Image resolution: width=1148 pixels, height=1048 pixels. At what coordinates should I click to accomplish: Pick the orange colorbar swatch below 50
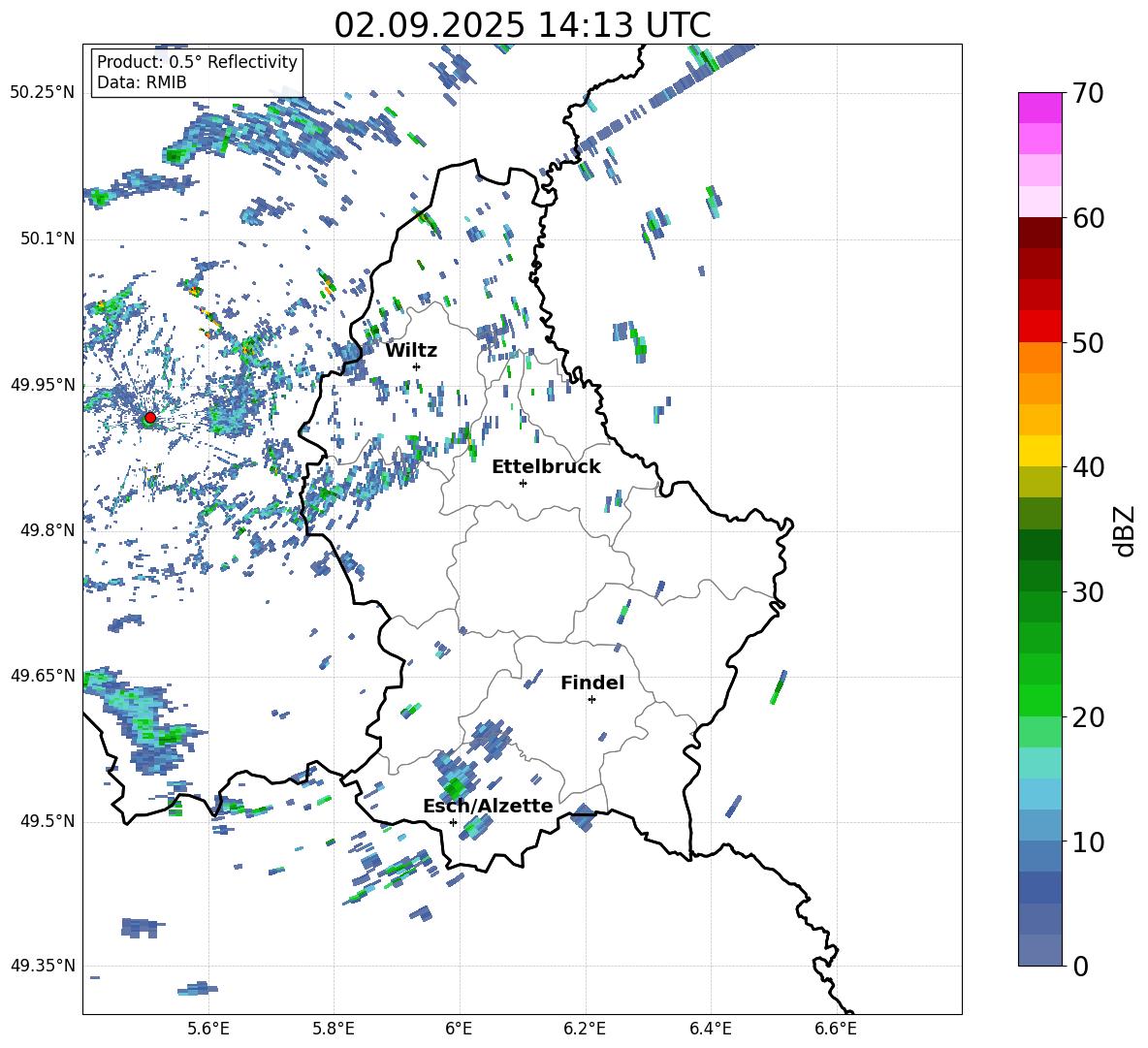(1039, 358)
